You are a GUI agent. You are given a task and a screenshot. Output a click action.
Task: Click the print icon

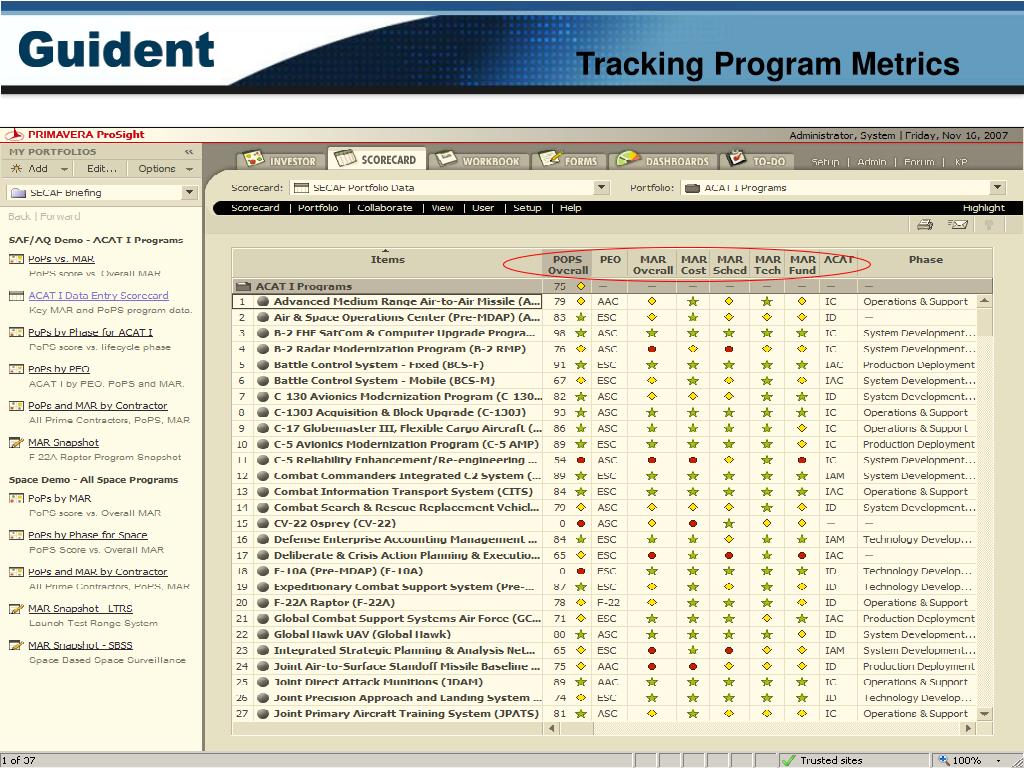tap(925, 225)
